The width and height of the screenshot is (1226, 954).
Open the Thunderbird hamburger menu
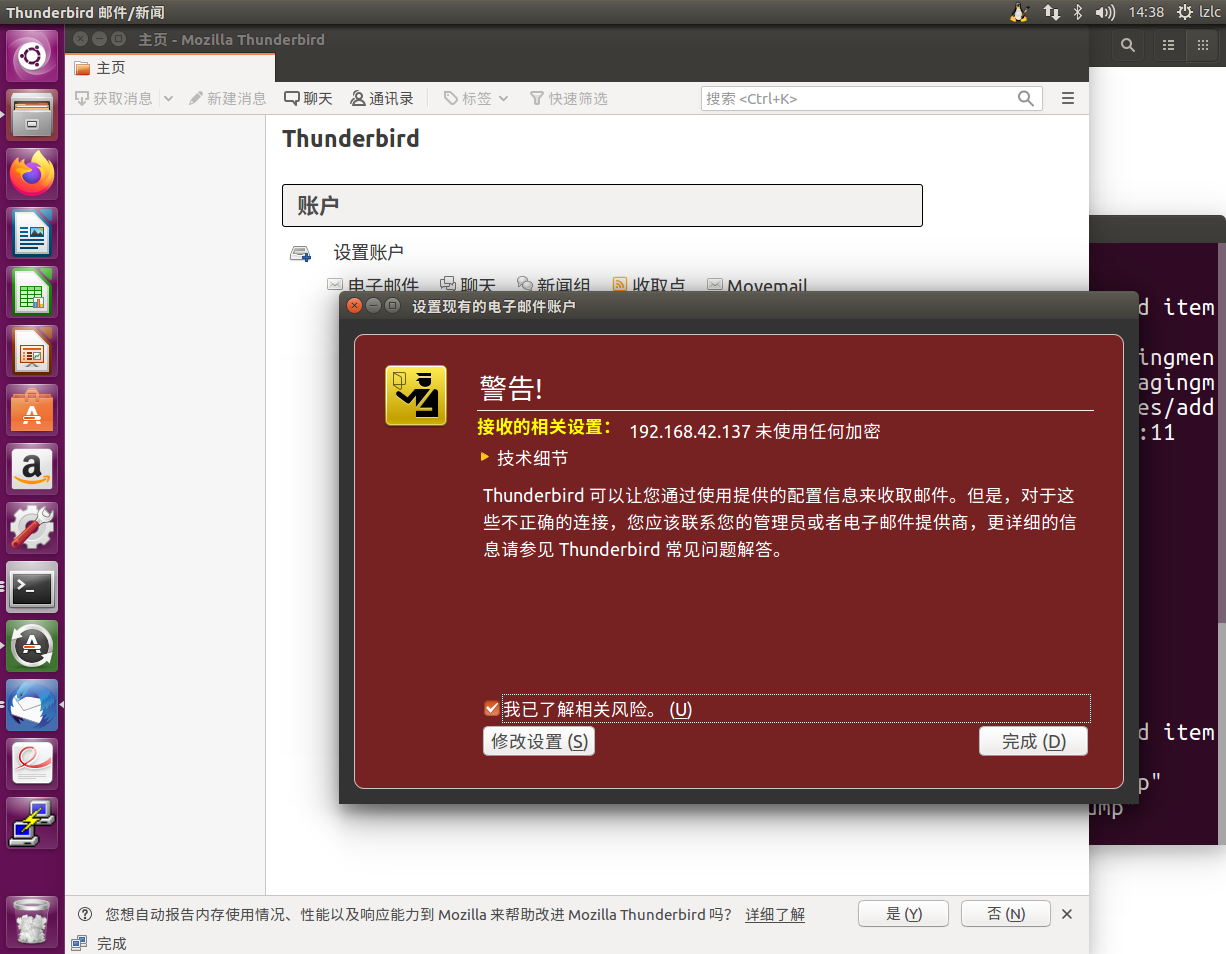[x=1068, y=98]
